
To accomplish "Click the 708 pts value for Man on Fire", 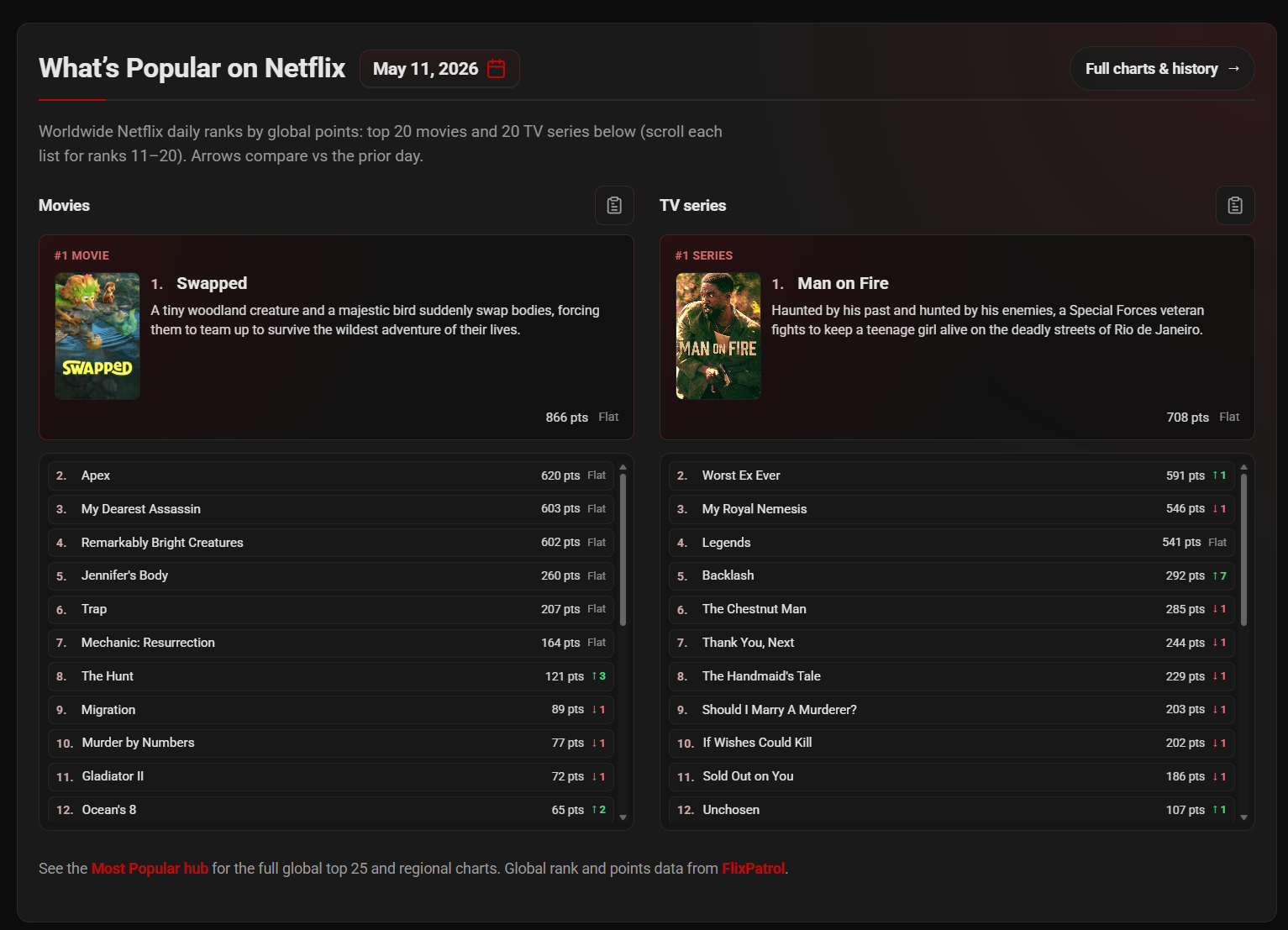I will tap(1188, 418).
